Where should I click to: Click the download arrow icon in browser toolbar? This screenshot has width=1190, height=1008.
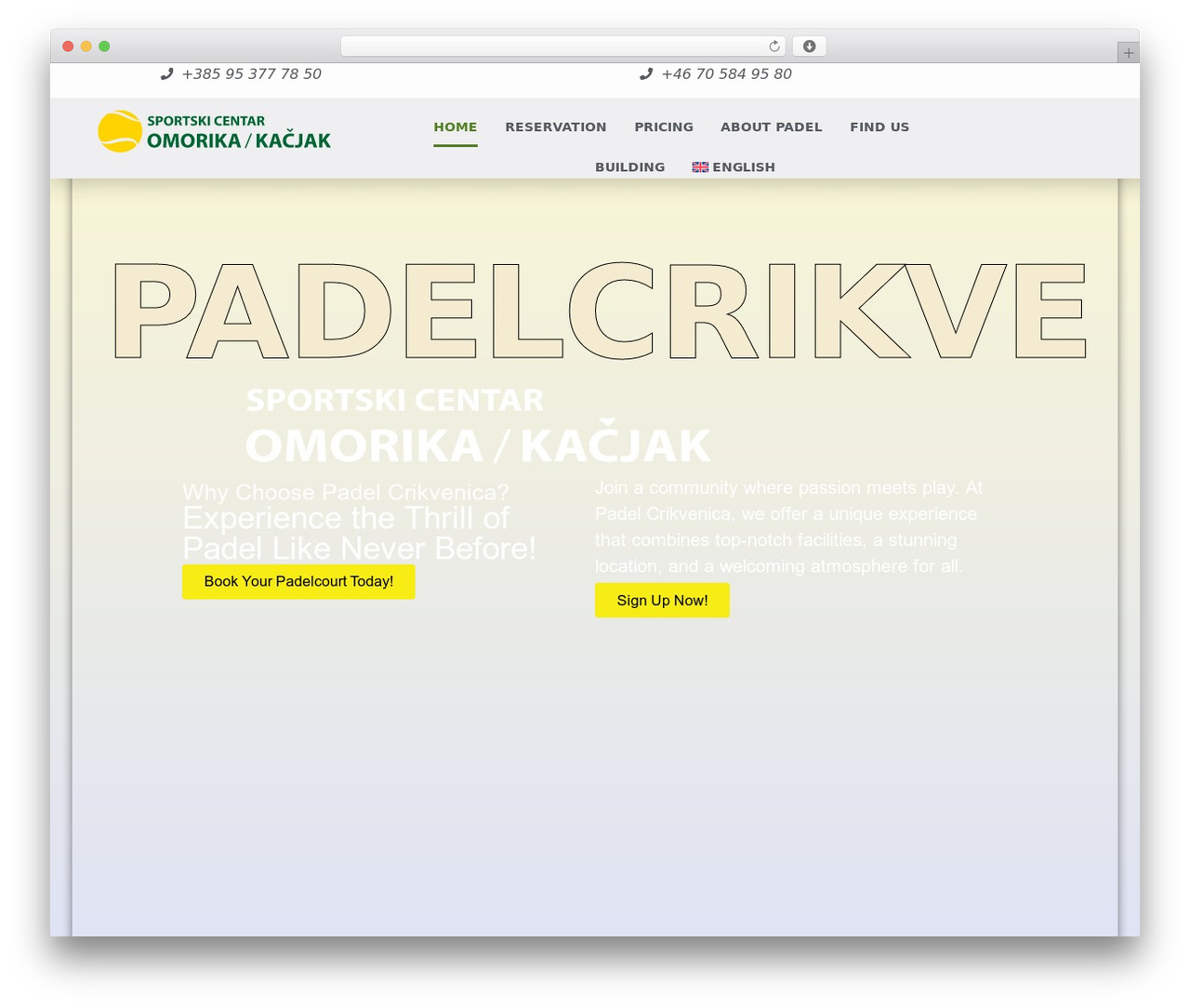point(809,46)
